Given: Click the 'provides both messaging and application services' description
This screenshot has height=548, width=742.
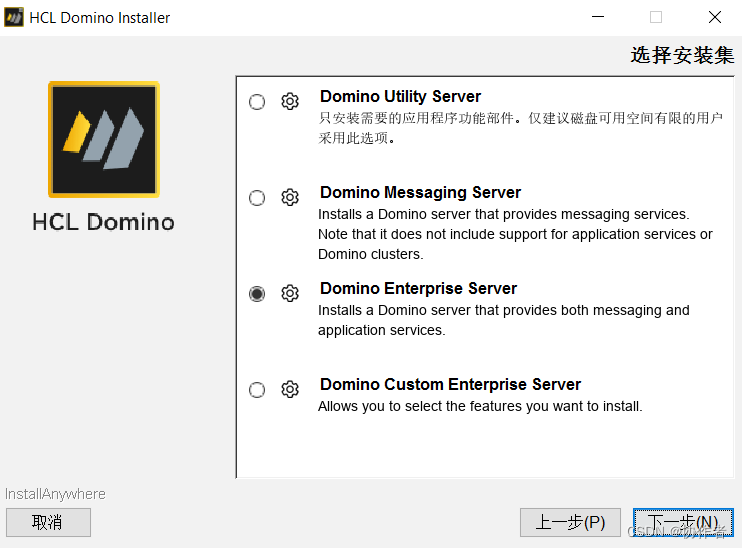Looking at the screenshot, I should (x=504, y=320).
